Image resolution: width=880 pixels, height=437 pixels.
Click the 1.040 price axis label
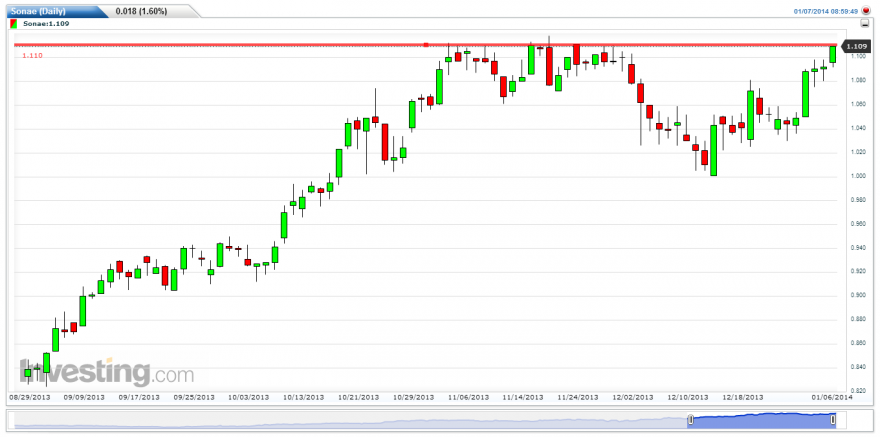coord(859,128)
